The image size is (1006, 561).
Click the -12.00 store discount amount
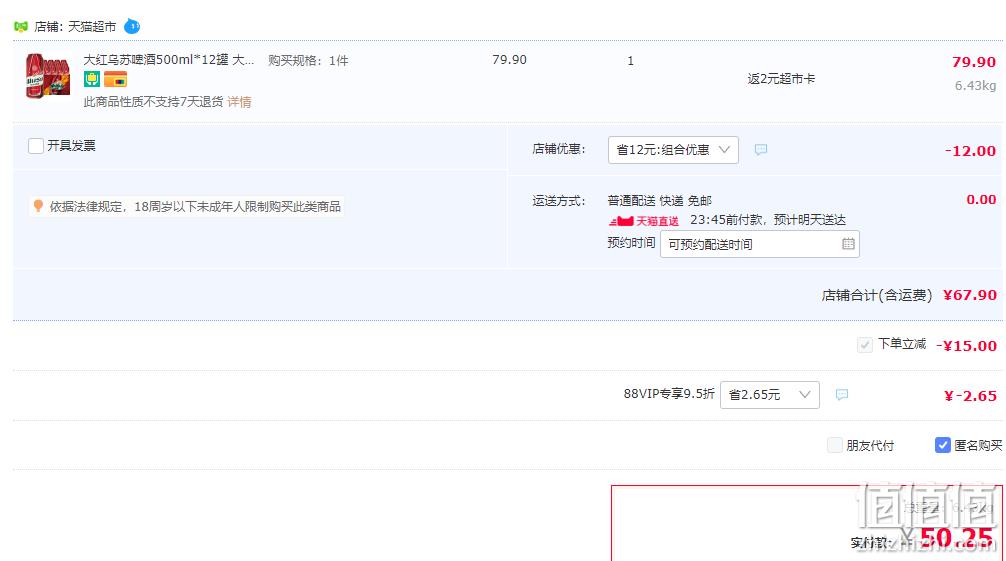[x=970, y=151]
